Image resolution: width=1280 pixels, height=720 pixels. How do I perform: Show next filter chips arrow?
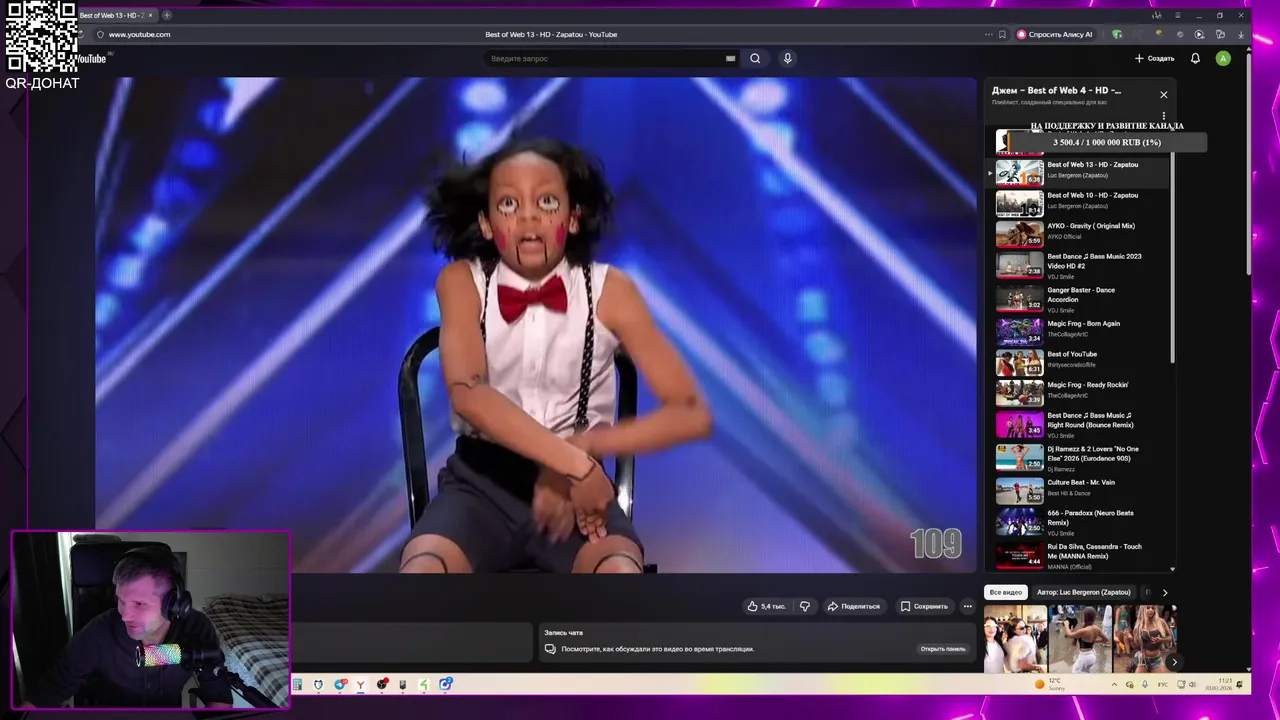[x=1164, y=592]
